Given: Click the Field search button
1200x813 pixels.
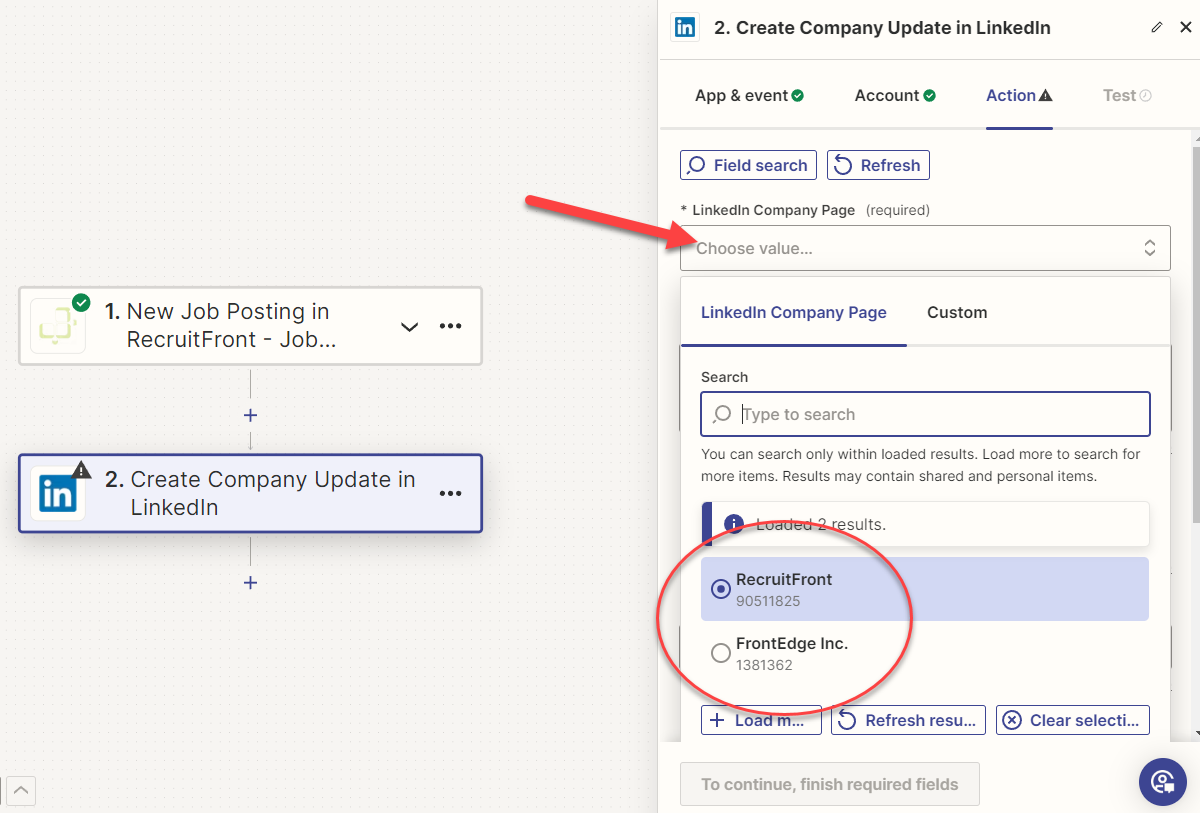Looking at the screenshot, I should pos(748,165).
